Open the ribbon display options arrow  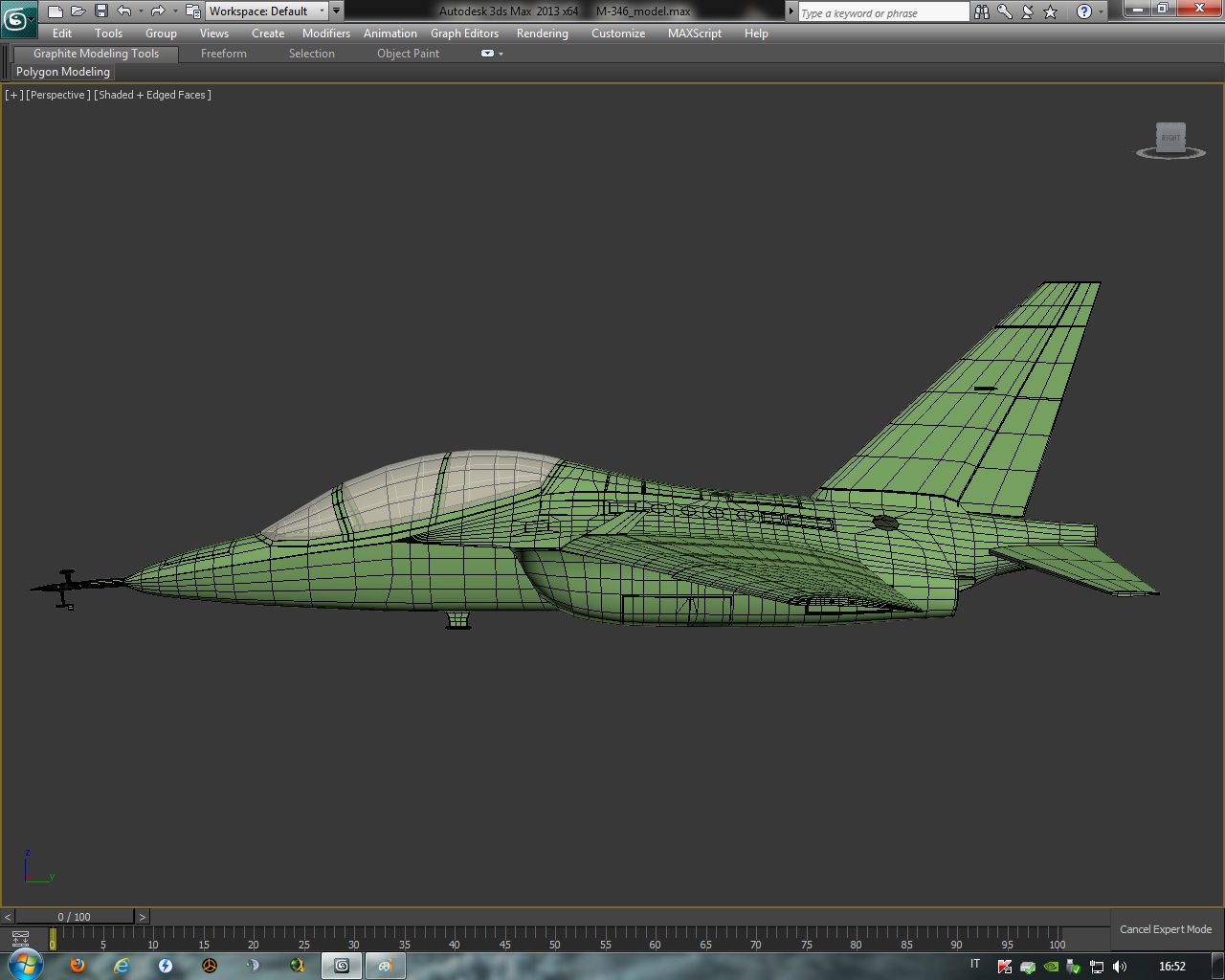(501, 54)
